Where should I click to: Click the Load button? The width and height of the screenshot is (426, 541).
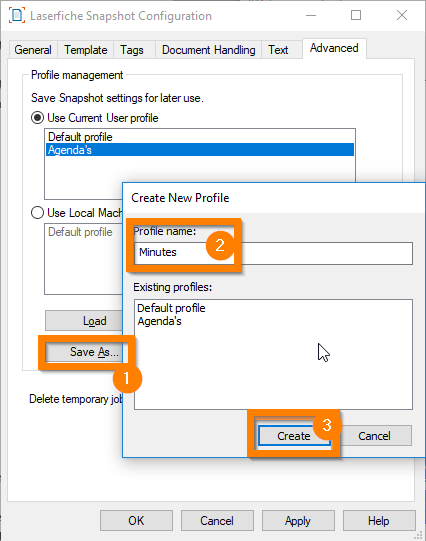point(84,321)
